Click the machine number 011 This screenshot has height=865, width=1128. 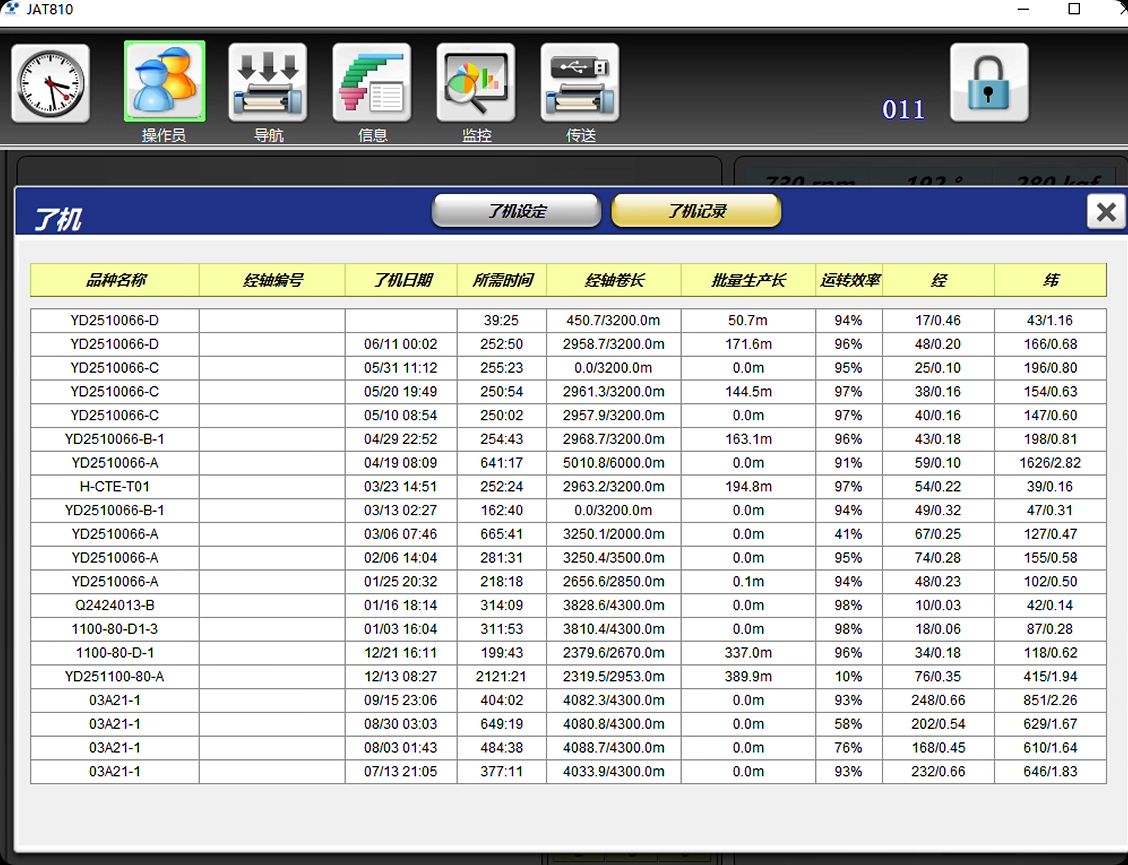(904, 109)
